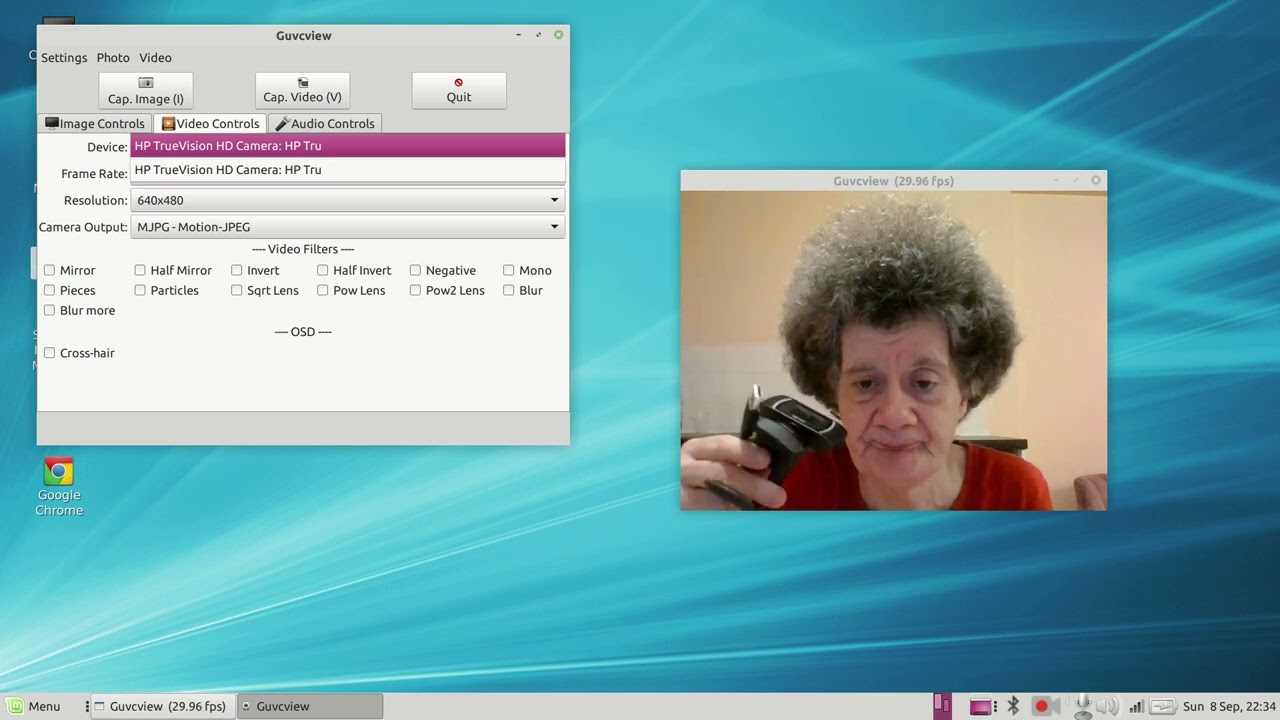Image resolution: width=1280 pixels, height=720 pixels.
Task: Click the "---- OSD ----" heading
Action: (x=303, y=331)
